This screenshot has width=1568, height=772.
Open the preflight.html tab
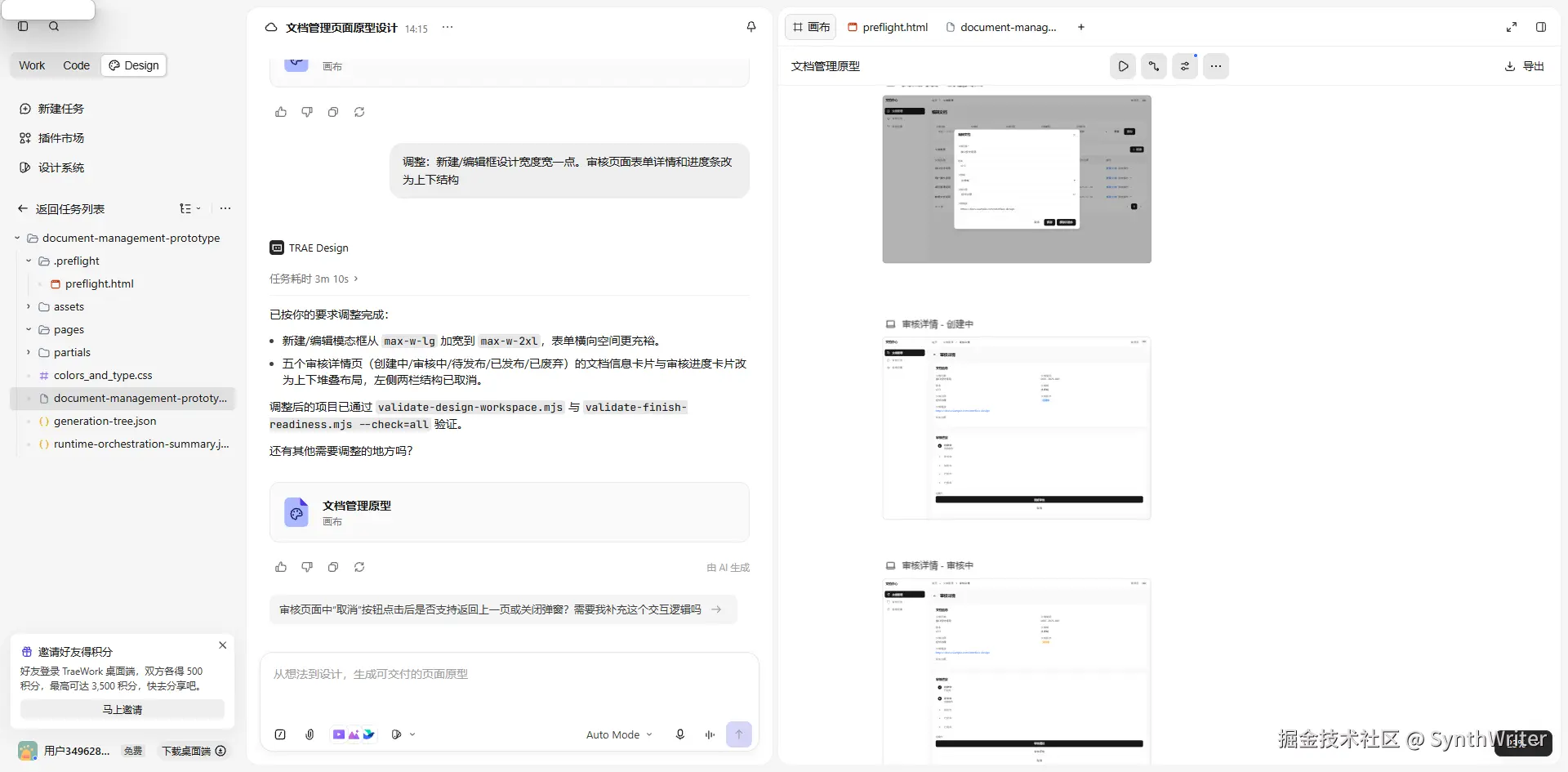coord(888,27)
